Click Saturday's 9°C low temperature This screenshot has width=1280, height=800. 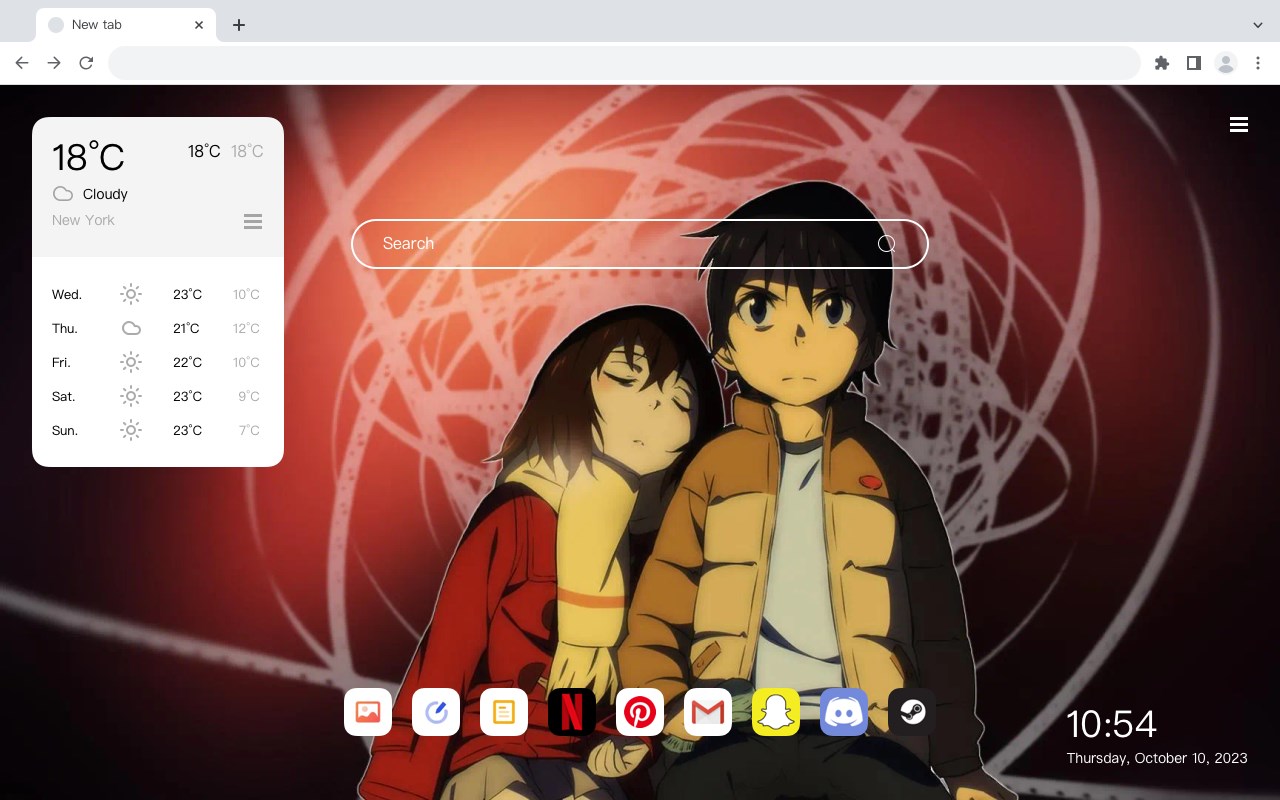(x=249, y=396)
